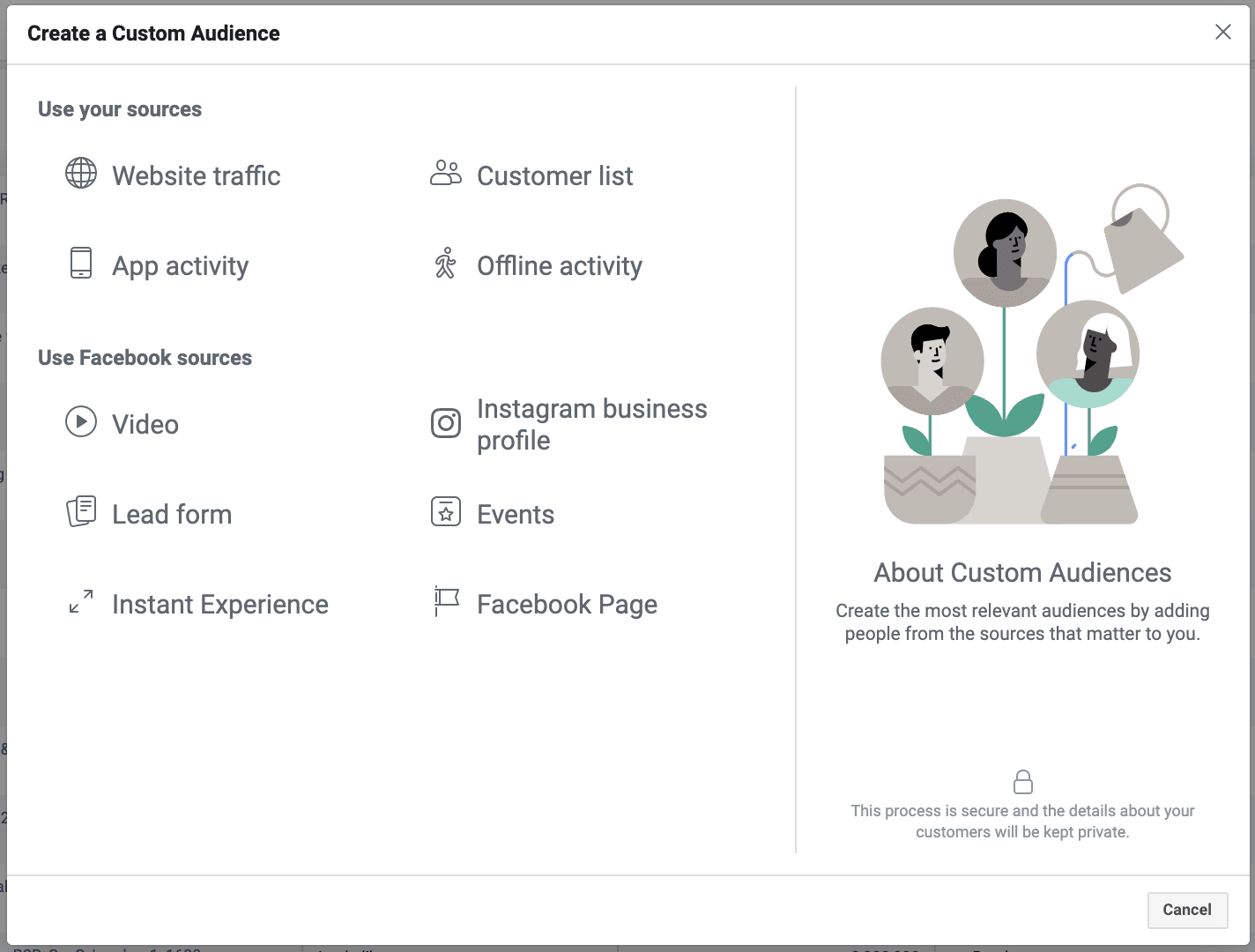This screenshot has width=1255, height=952.
Task: Click the Events star calendar icon
Action: click(x=446, y=511)
